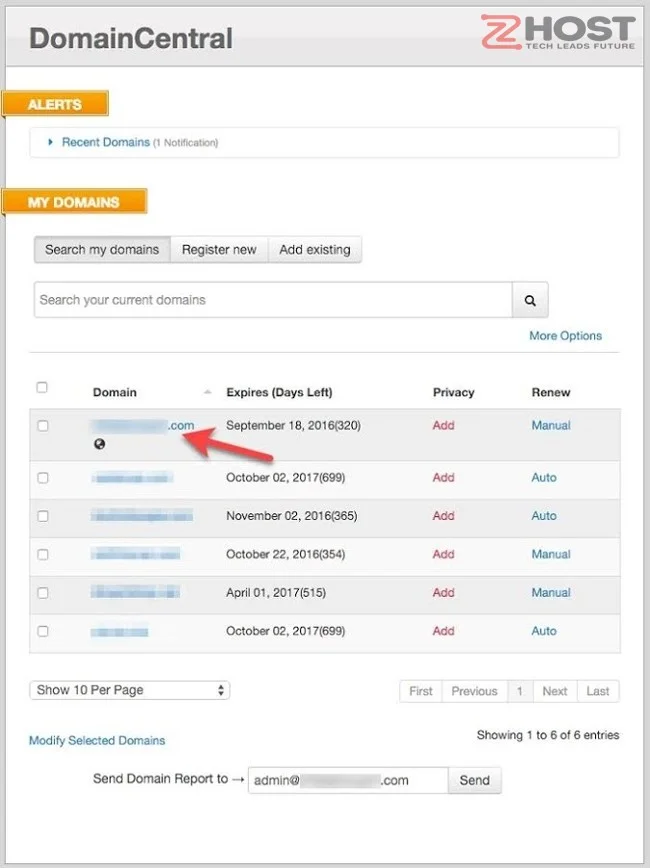Click the ZHOST logo

coord(558,33)
